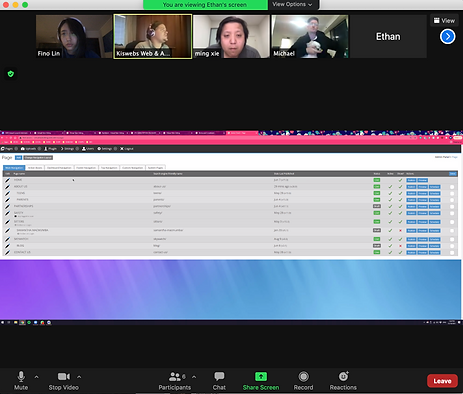Select ming xie's video thumbnail
463x394 pixels.
tap(231, 37)
